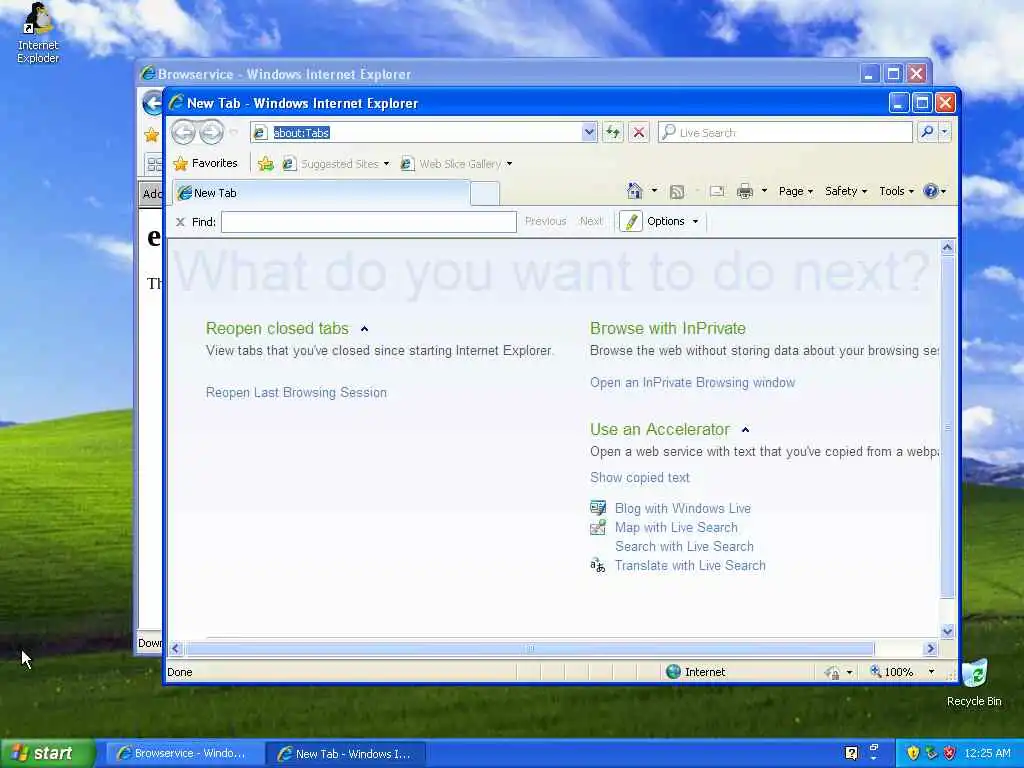Open the Page menu
This screenshot has height=768, width=1024.
795,191
